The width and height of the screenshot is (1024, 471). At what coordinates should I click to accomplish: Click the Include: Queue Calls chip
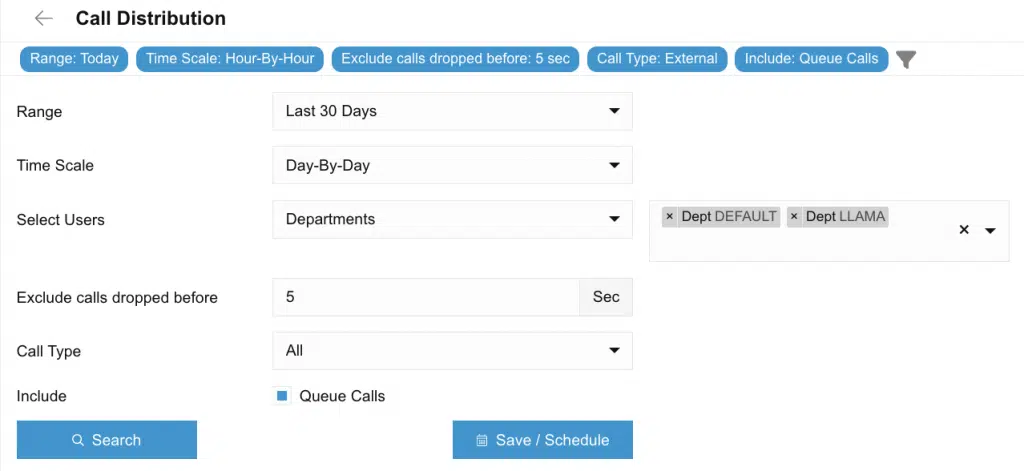(811, 59)
